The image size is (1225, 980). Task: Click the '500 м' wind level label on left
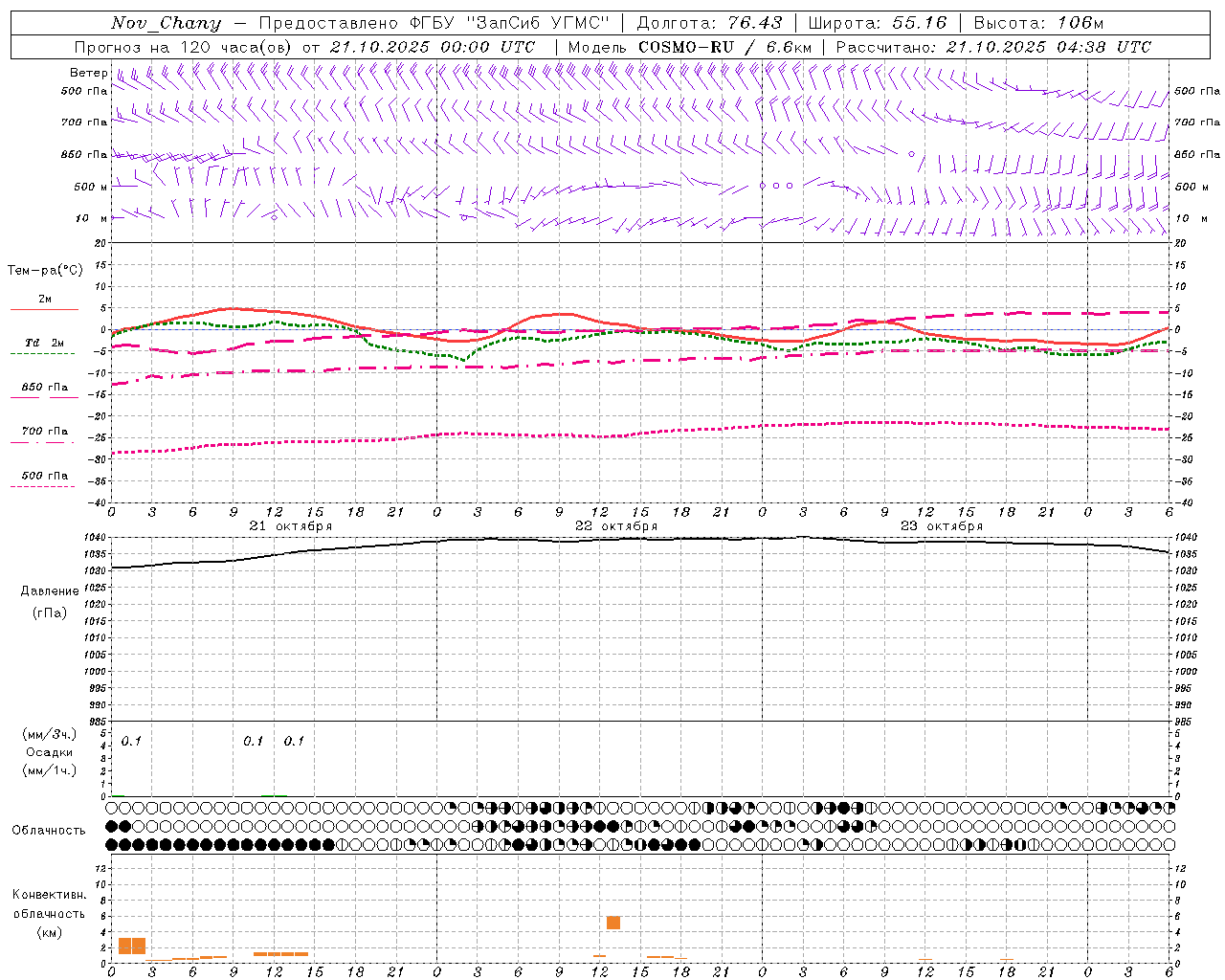pyautogui.click(x=91, y=187)
